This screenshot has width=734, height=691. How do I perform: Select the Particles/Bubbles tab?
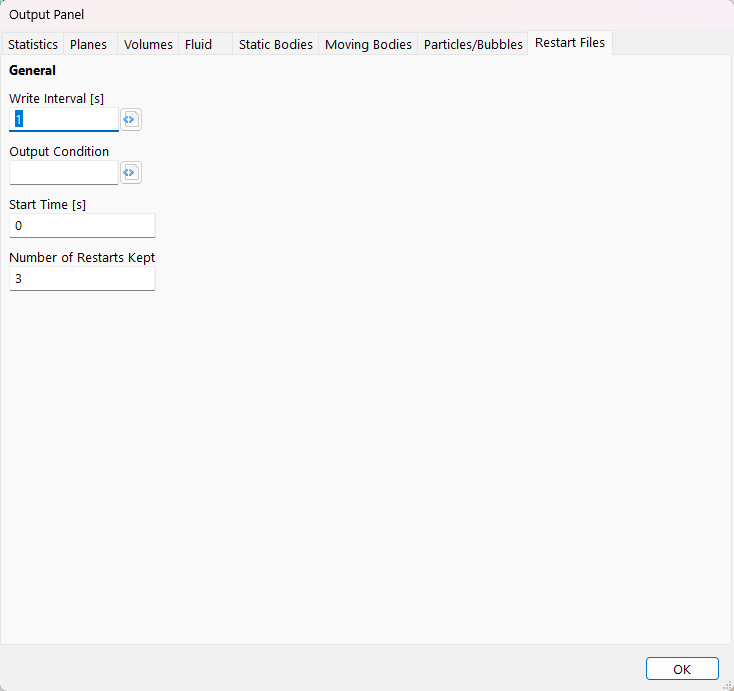pos(473,44)
